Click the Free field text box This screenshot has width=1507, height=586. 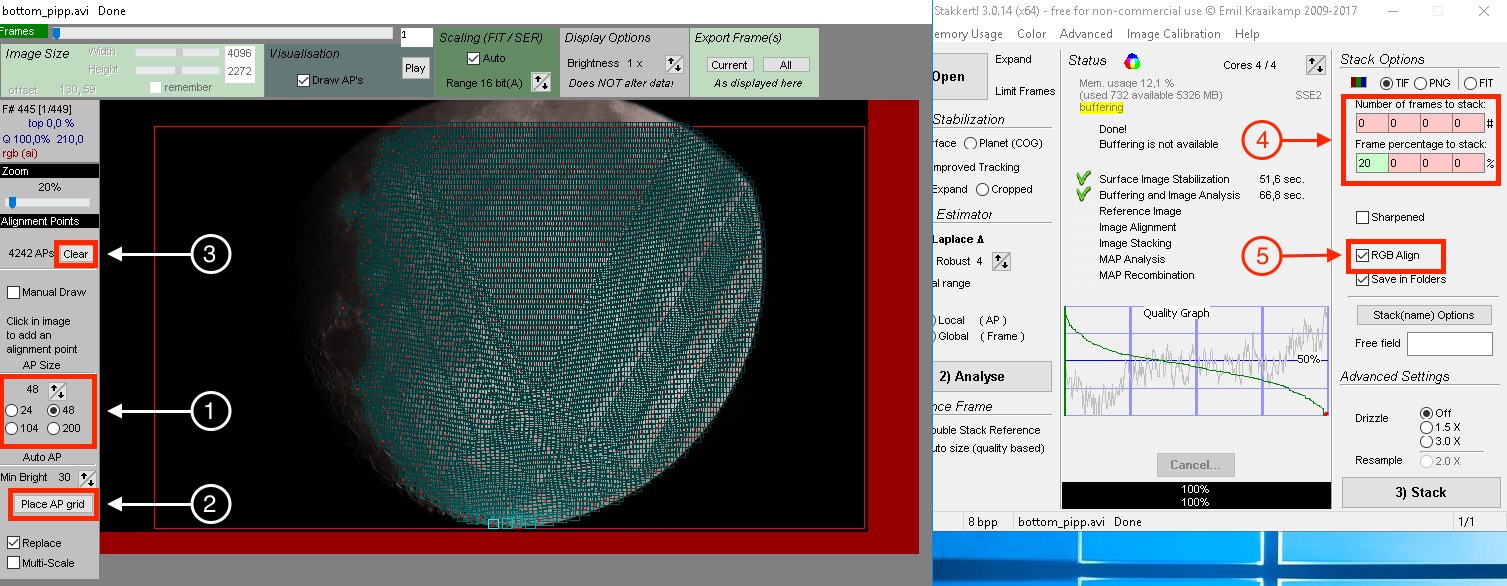click(x=1449, y=344)
